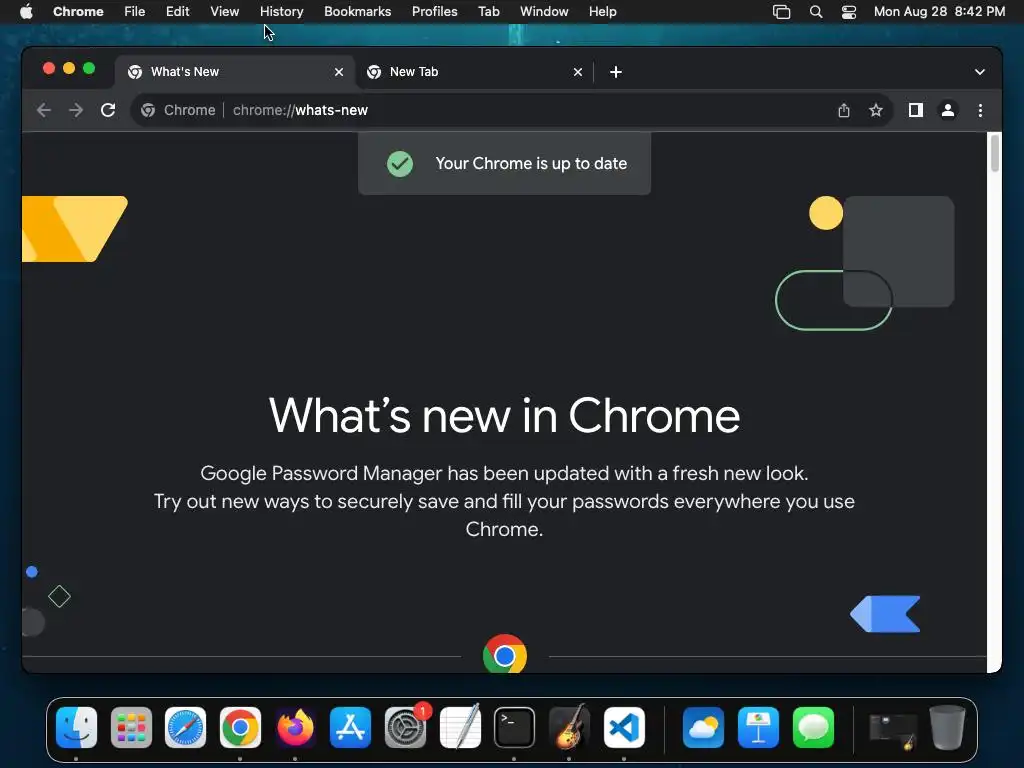Image resolution: width=1024 pixels, height=768 pixels.
Task: Open the Trash from the Dock
Action: [948, 728]
